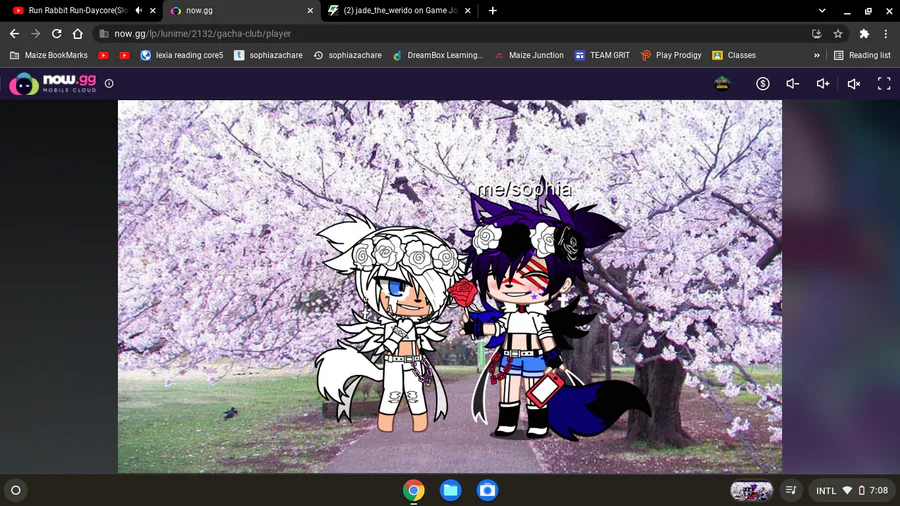Bookmark this page with the star
The width and height of the screenshot is (900, 506).
[x=838, y=34]
